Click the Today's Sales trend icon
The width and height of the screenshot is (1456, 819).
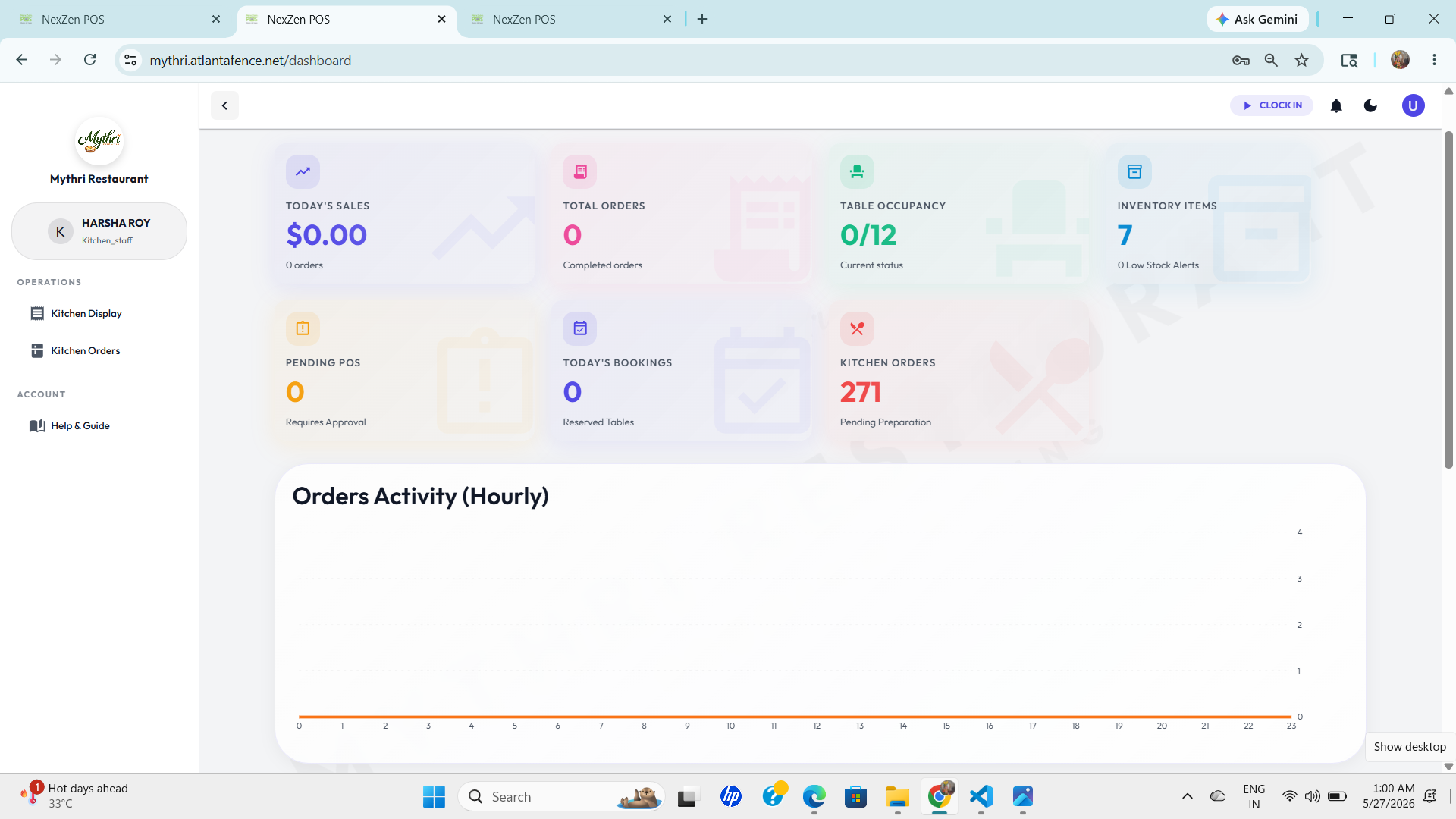tap(303, 171)
